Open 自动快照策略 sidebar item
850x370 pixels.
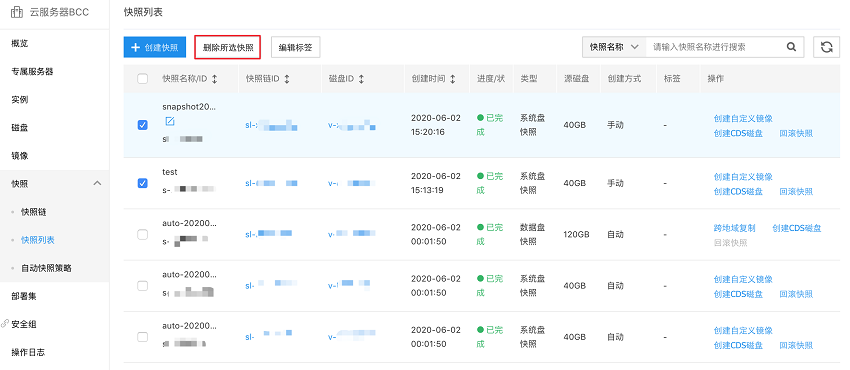[x=47, y=268]
